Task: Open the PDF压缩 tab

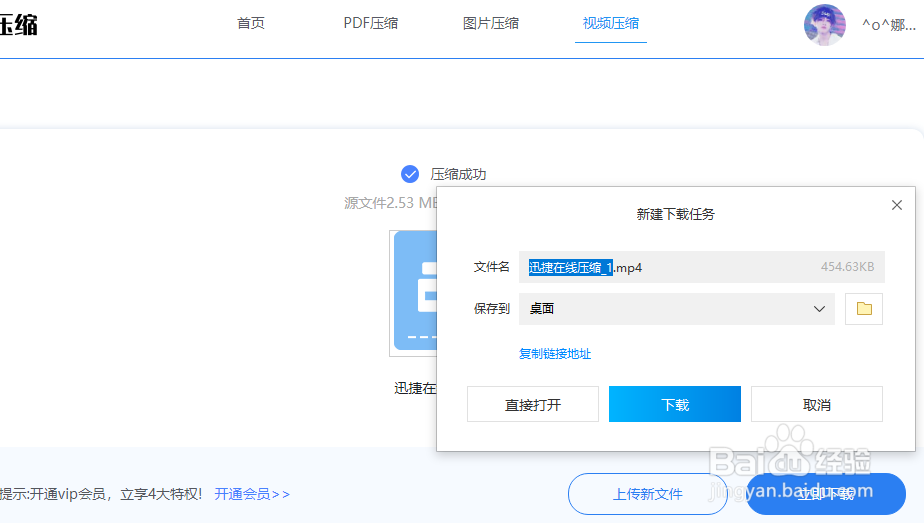Action: (x=371, y=23)
